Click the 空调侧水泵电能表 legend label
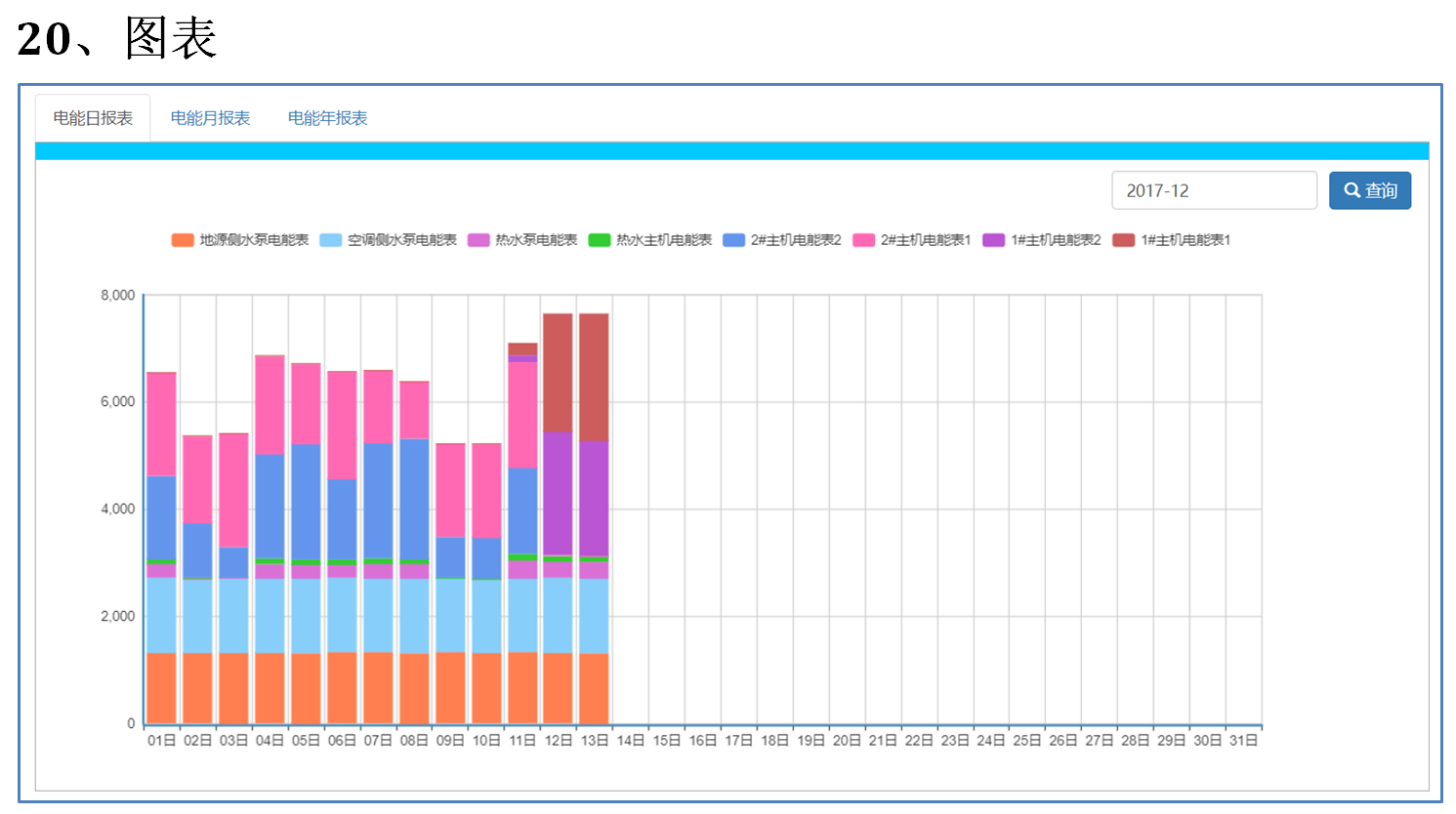This screenshot has width=1456, height=814. click(402, 240)
